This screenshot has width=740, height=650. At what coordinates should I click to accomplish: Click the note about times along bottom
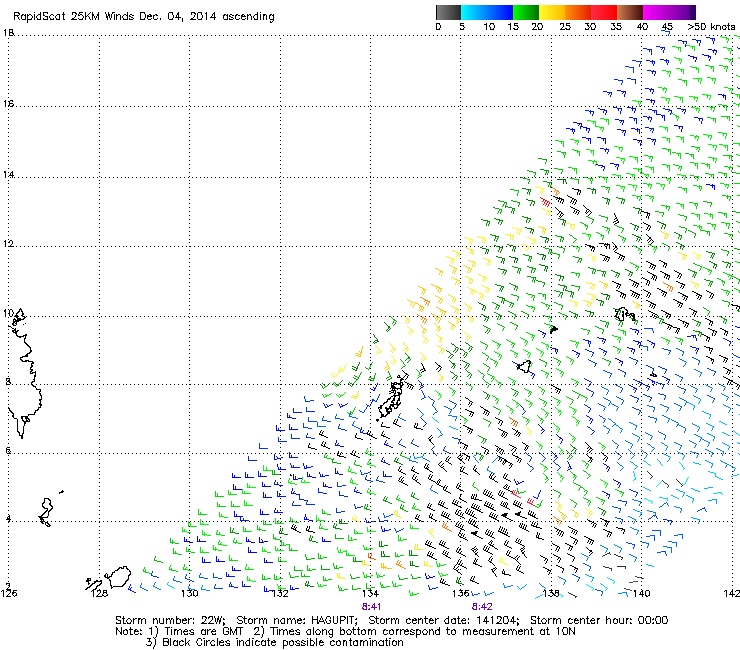point(422,632)
